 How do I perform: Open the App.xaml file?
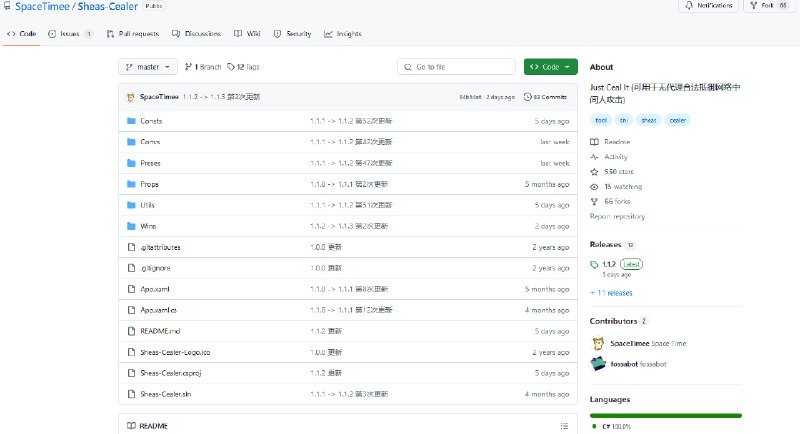pos(155,289)
